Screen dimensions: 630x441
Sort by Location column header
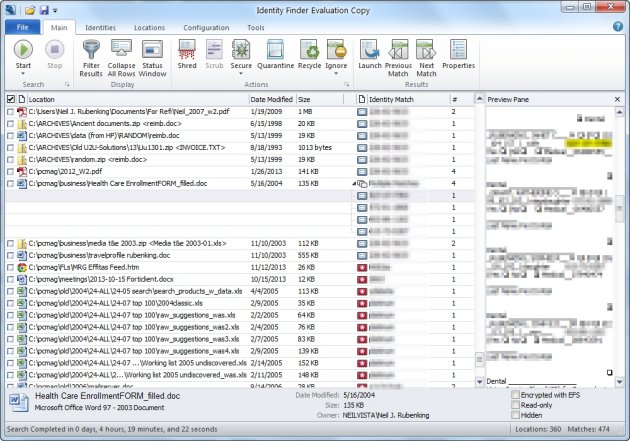click(x=138, y=99)
